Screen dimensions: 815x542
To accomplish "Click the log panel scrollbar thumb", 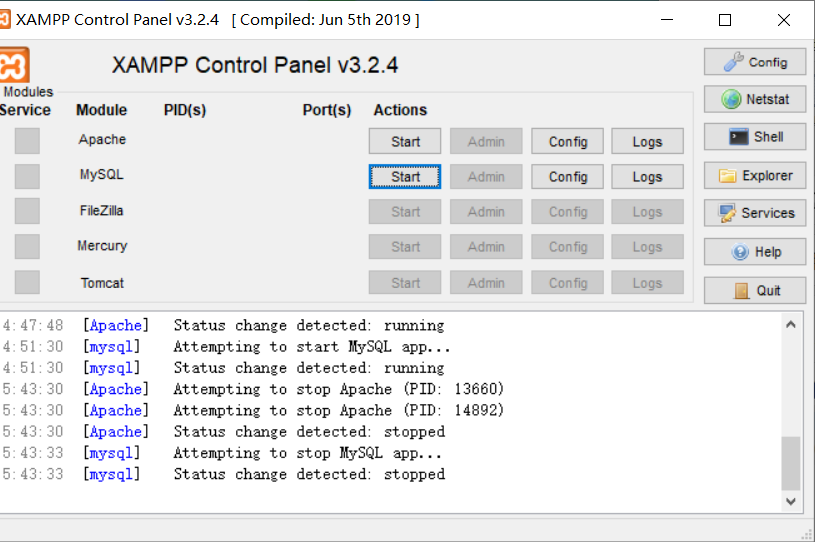I will point(791,464).
